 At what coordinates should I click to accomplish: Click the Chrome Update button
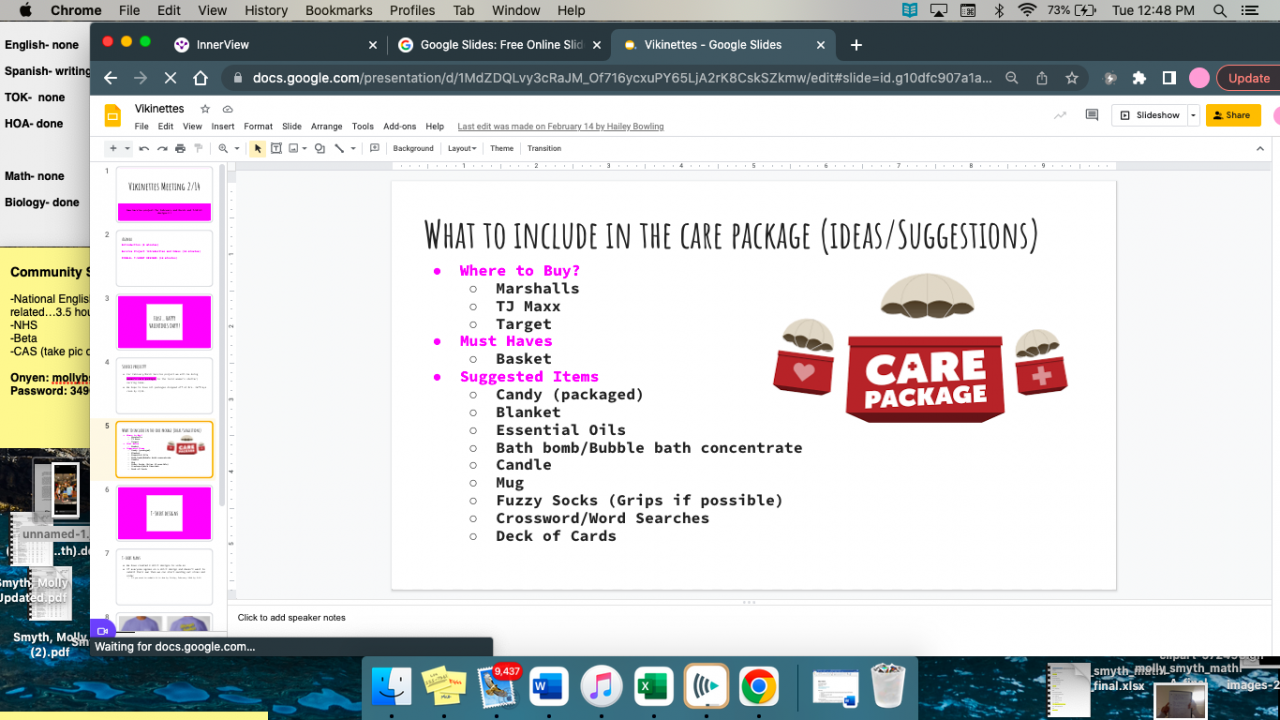coord(1249,78)
